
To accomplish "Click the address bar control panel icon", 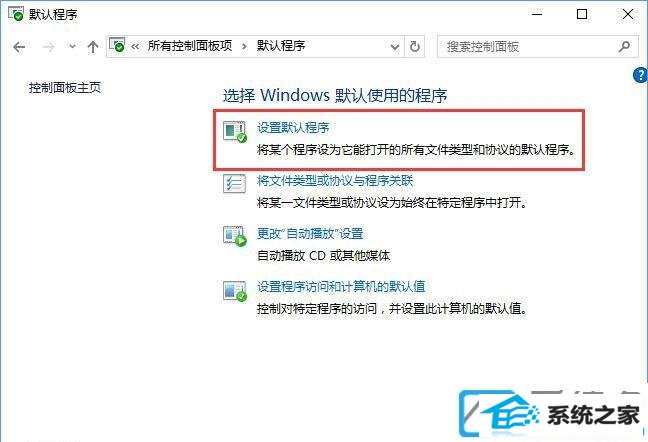I will 117,45.
